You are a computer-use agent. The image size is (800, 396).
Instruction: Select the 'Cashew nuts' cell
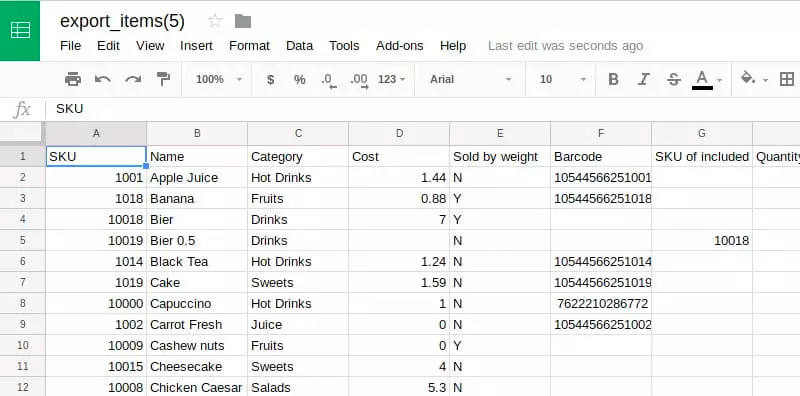pos(197,345)
